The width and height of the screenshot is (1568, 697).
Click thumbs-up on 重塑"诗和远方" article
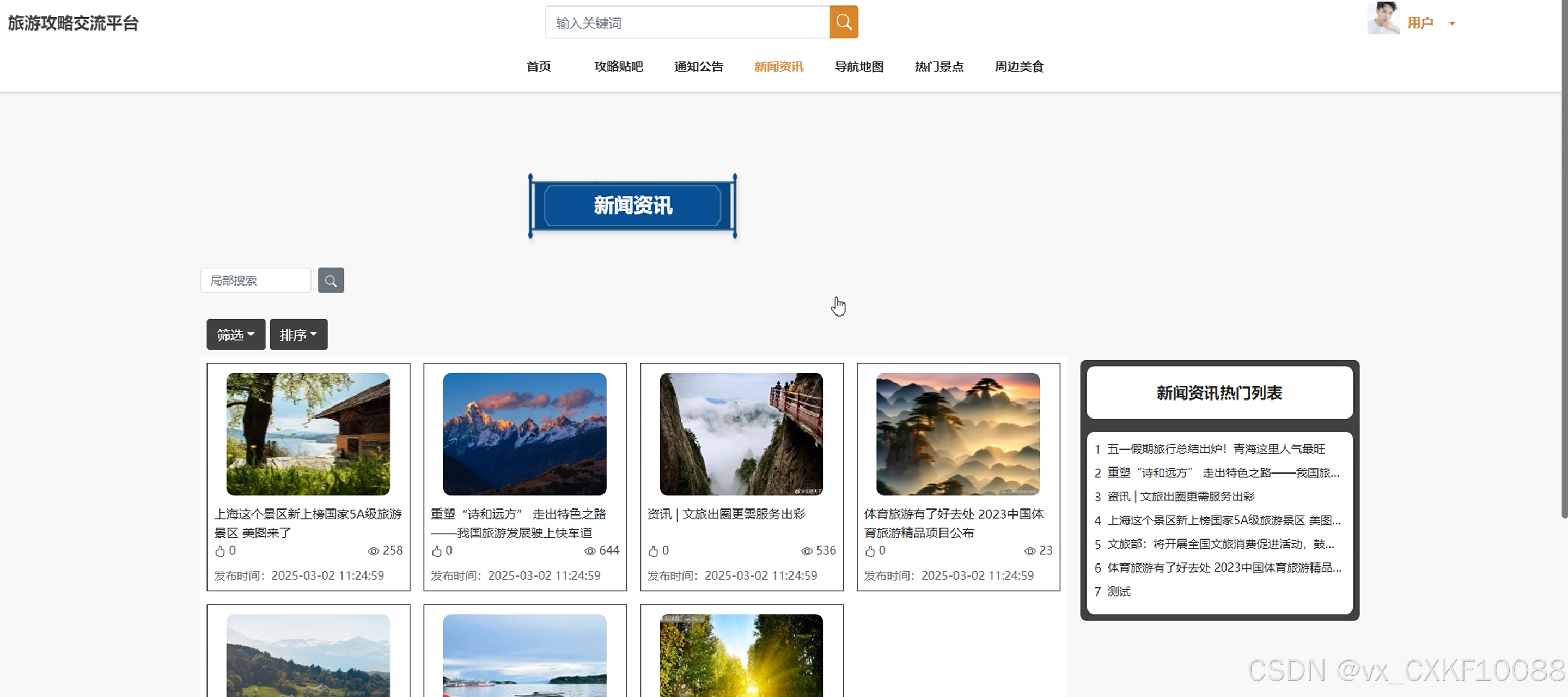pyautogui.click(x=437, y=551)
